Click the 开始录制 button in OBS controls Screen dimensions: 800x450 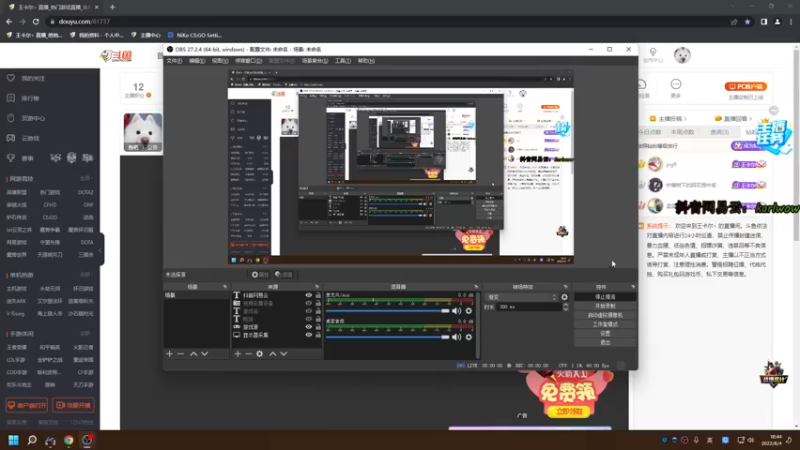point(605,306)
